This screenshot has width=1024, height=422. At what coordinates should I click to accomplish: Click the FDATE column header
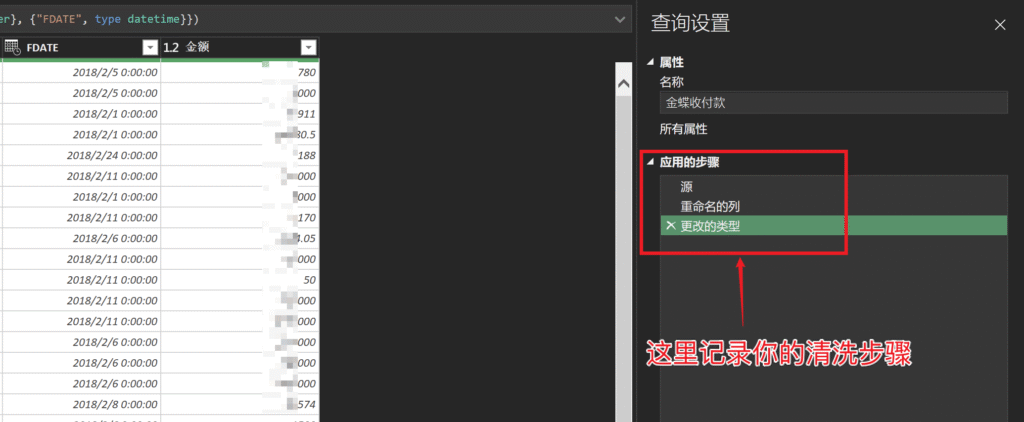tap(81, 47)
